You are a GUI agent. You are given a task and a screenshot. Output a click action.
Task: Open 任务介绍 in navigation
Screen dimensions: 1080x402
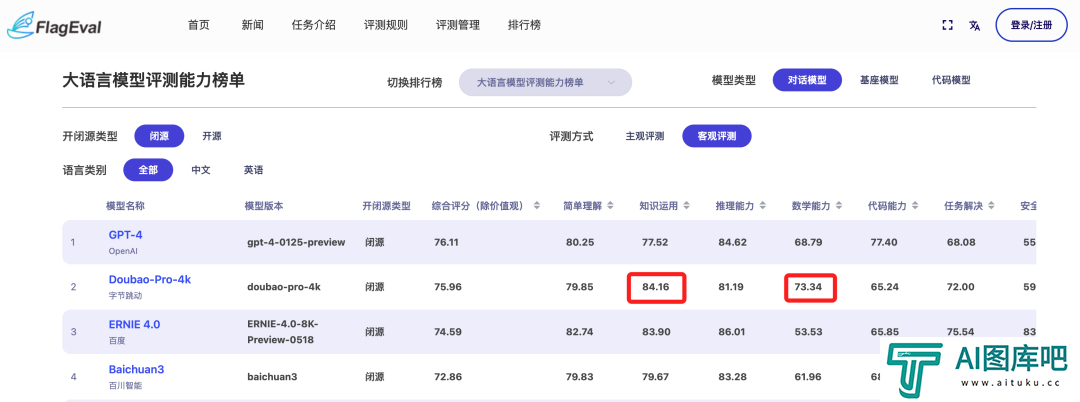coord(313,25)
